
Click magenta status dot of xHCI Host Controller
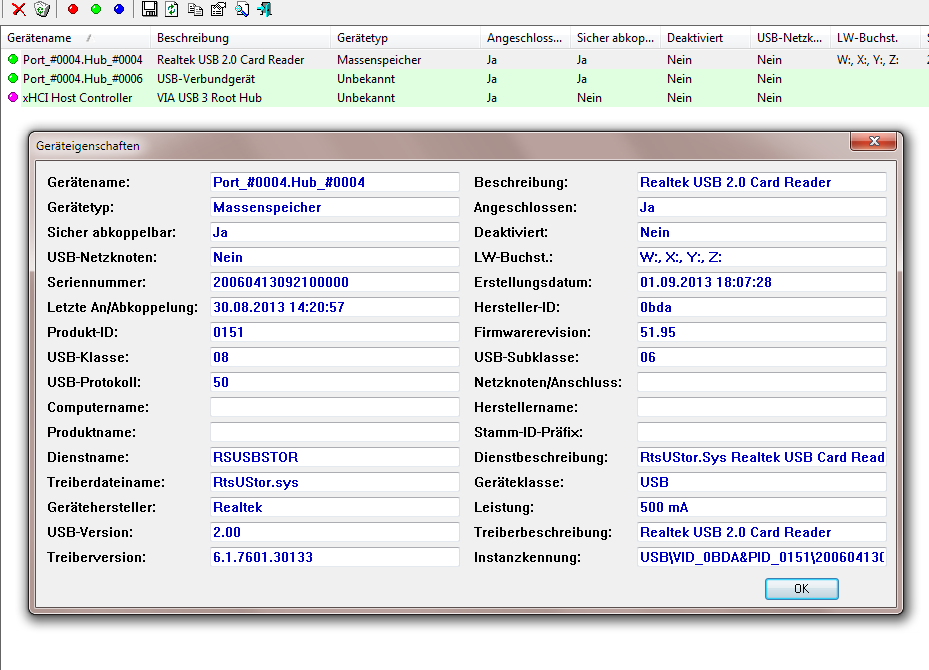[12, 97]
